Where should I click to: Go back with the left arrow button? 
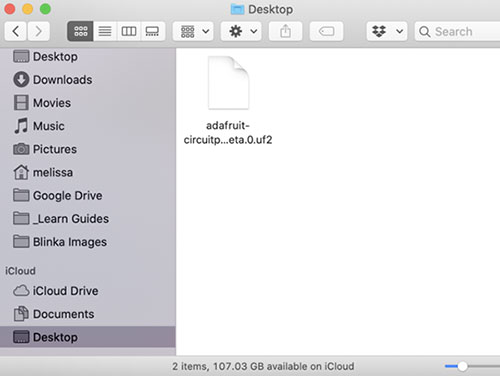pos(15,31)
